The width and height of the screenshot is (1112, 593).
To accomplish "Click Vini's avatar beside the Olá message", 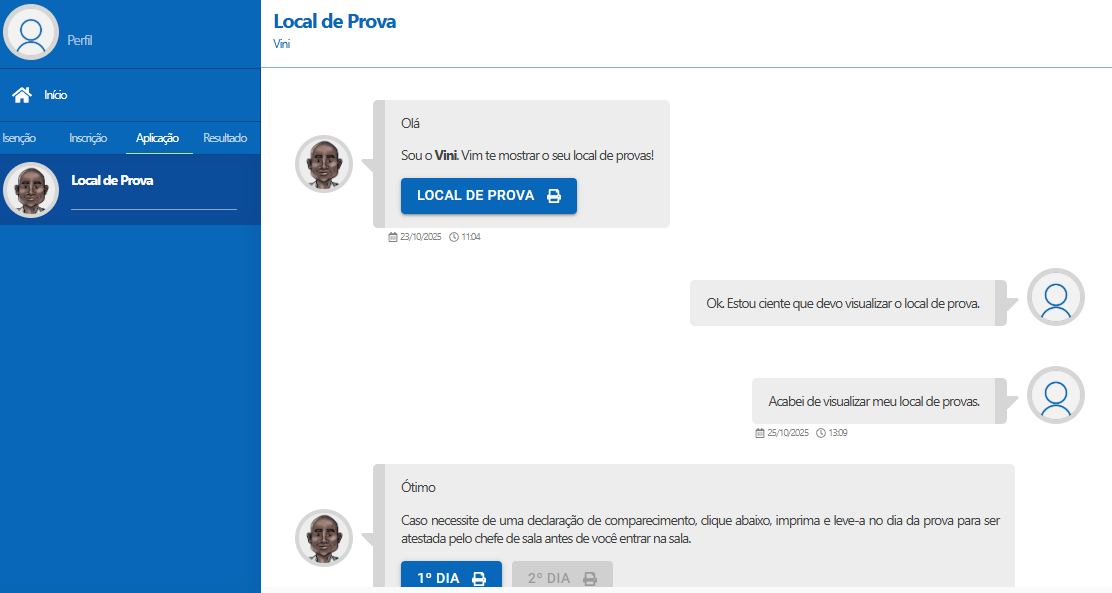I will 324,163.
